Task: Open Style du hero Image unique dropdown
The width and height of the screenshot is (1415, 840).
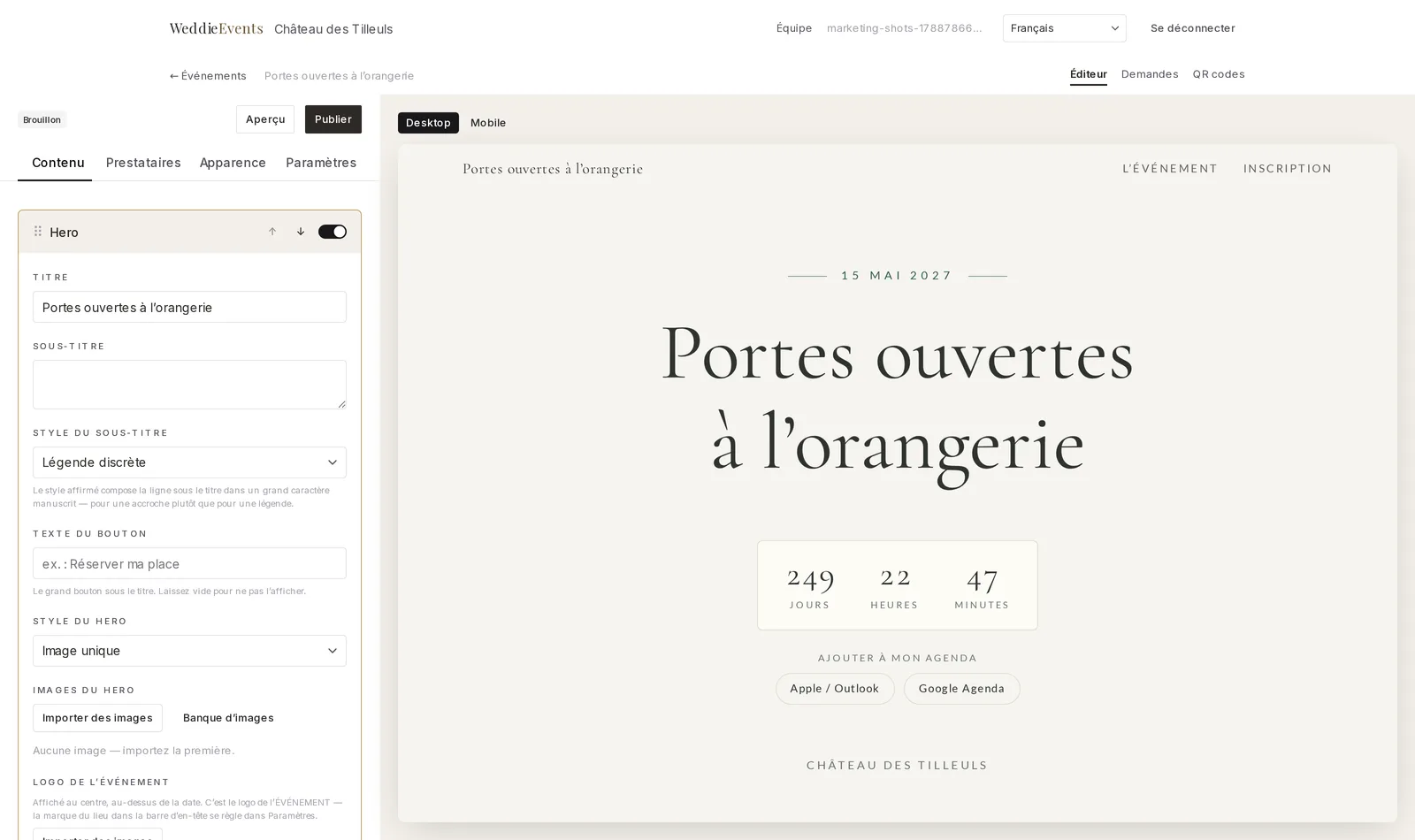Action: pos(189,651)
